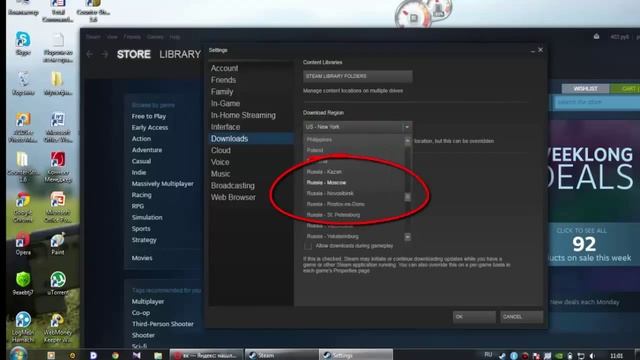The image size is (640, 360).
Task: Switch to Yandex browser taskbar button
Action: (206, 355)
